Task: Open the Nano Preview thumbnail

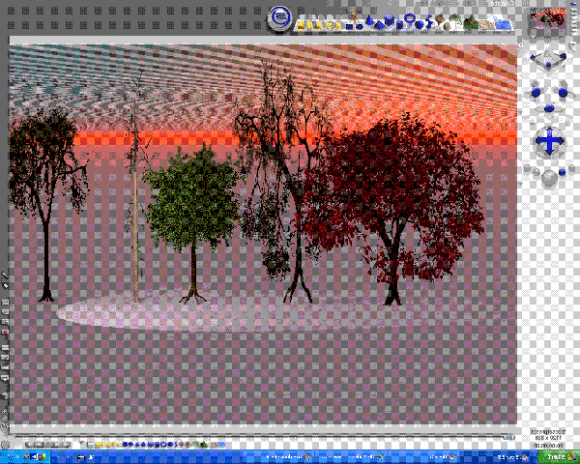Action: point(548,21)
